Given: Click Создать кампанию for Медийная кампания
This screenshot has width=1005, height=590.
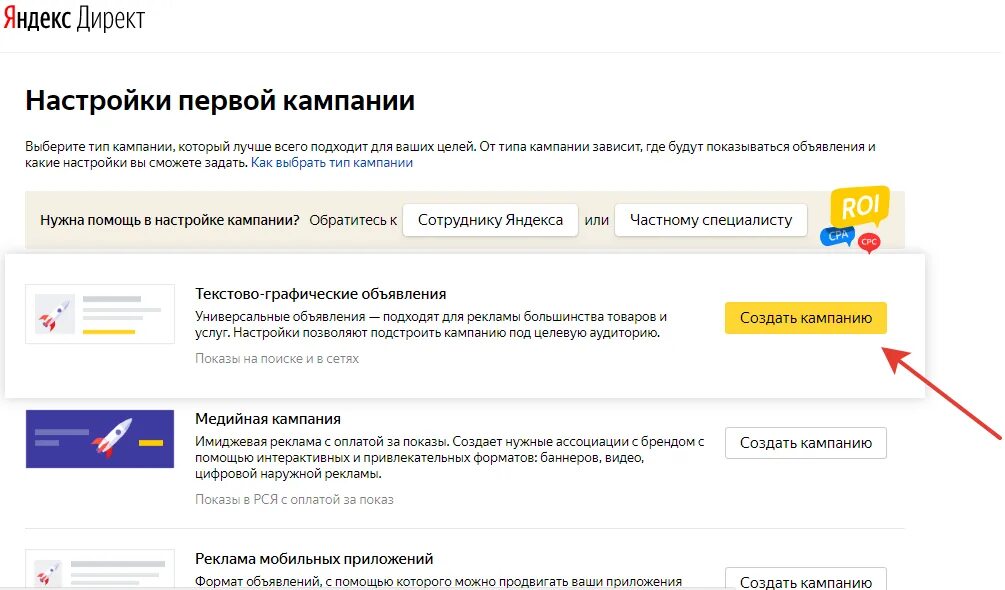Looking at the screenshot, I should pyautogui.click(x=806, y=443).
